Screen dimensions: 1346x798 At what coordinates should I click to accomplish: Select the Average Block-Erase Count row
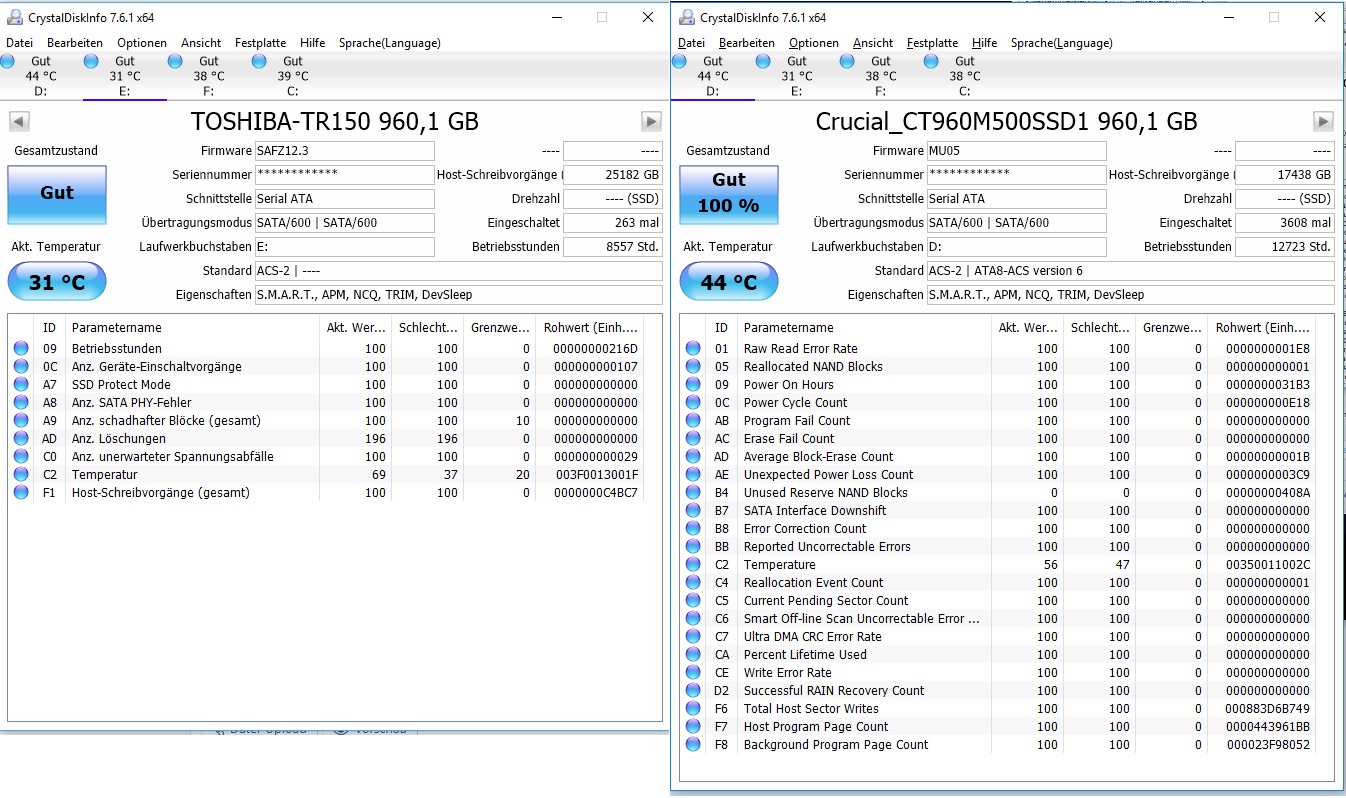[998, 457]
